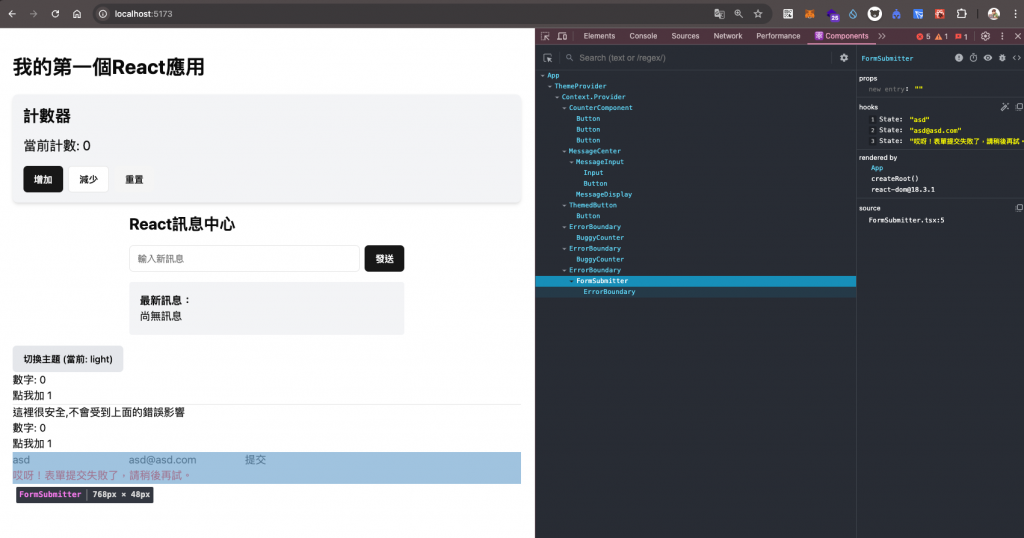Open the Chrome profile avatar
This screenshot has height=538, width=1024.
coord(993,14)
